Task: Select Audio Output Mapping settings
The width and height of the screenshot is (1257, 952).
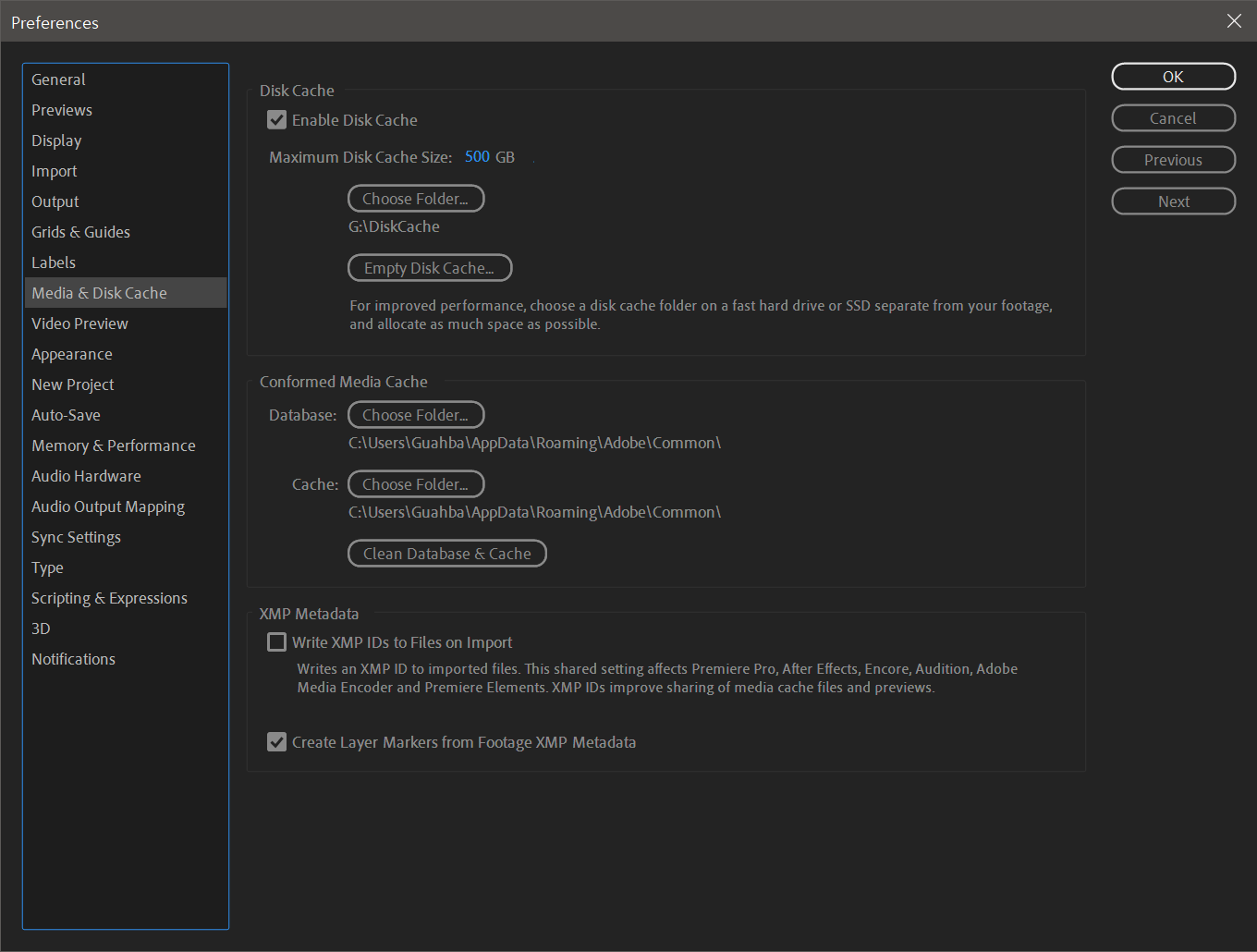Action: coord(107,506)
